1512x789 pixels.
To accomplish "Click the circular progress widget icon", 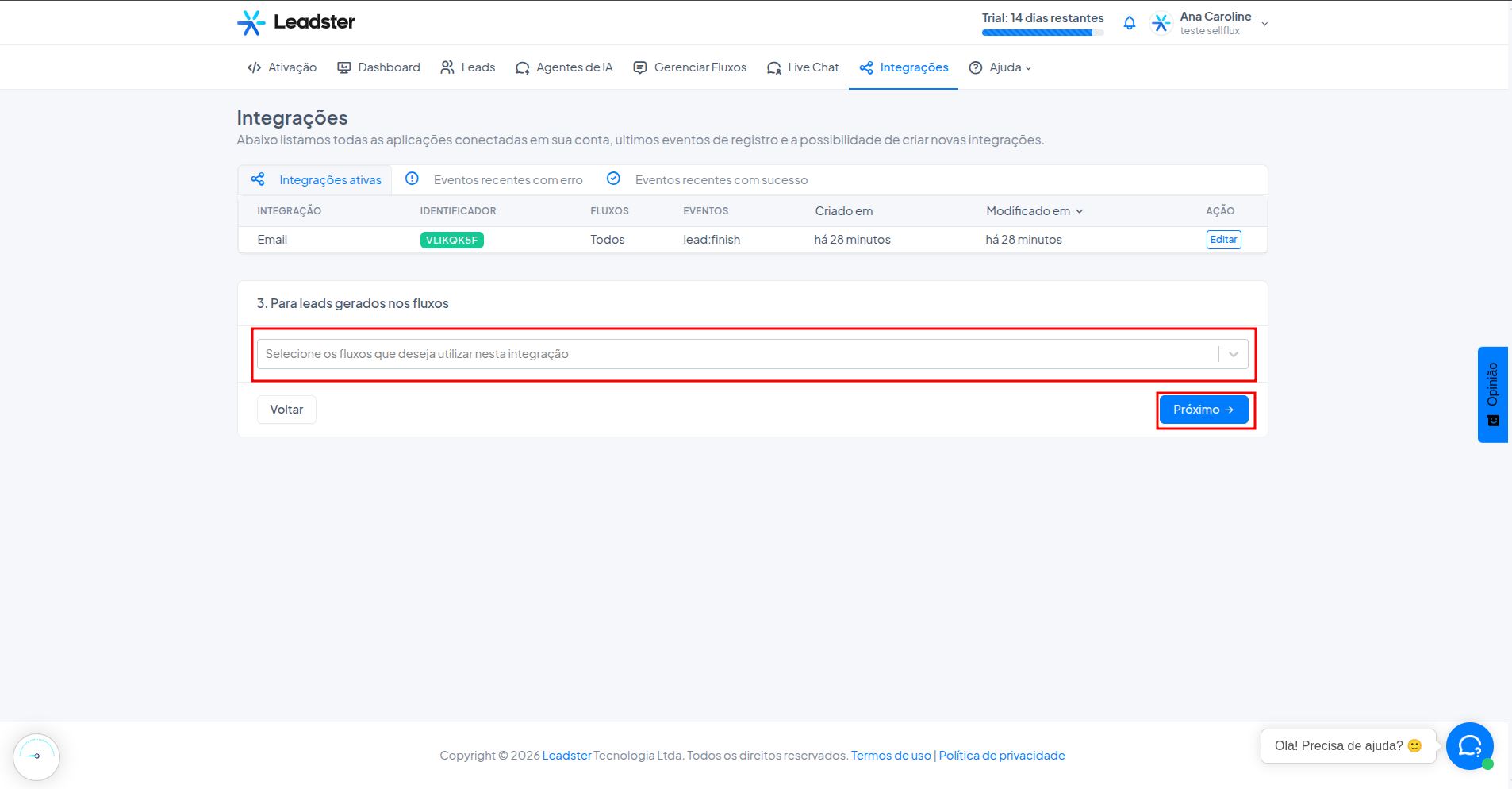I will (x=36, y=756).
